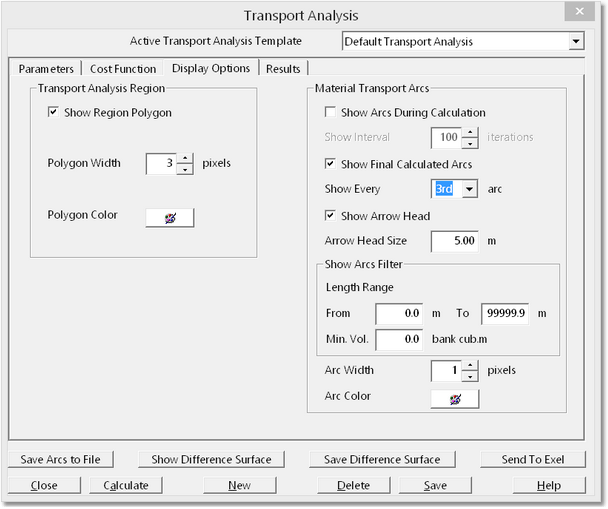
Task: Click the Show Every 3rd value box
Action: (x=446, y=189)
